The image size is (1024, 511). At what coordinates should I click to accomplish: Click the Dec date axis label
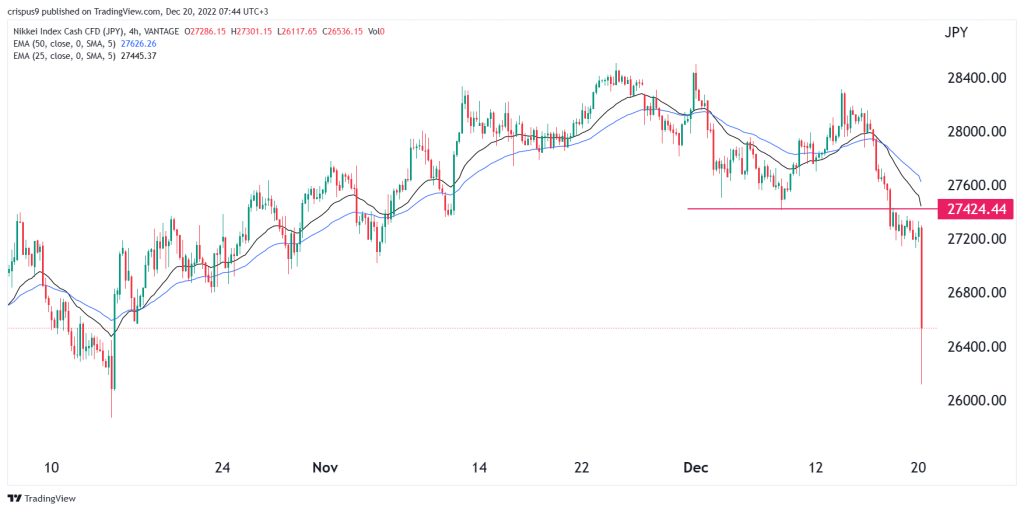(694, 468)
